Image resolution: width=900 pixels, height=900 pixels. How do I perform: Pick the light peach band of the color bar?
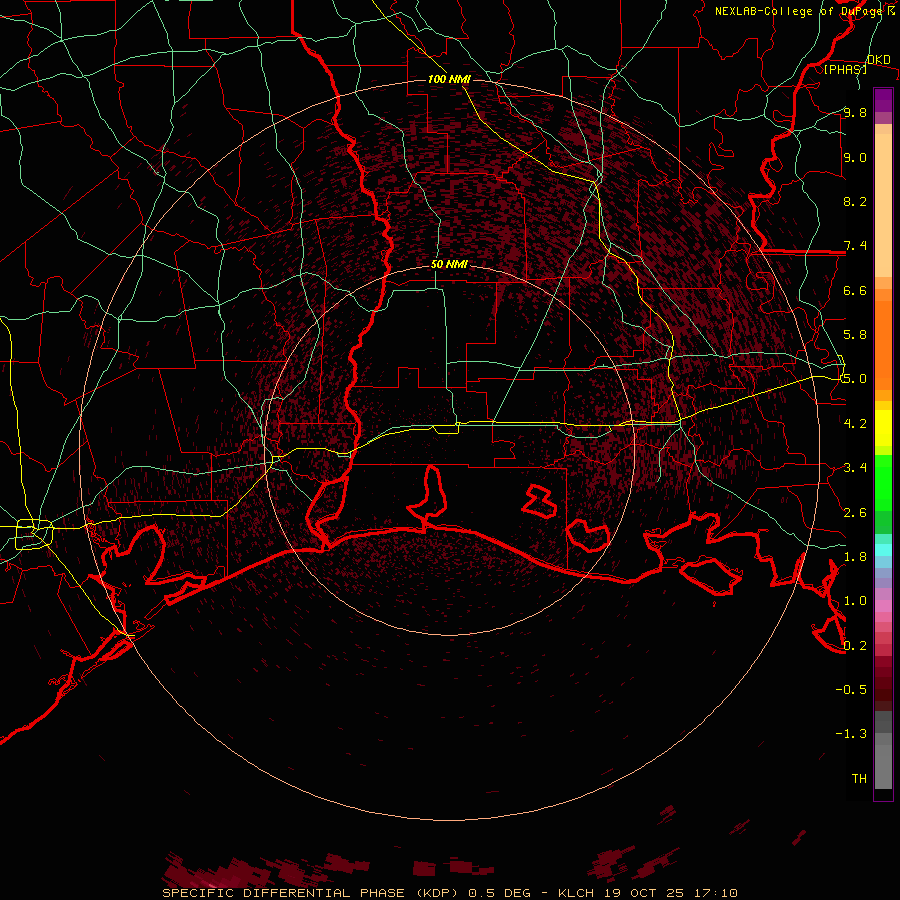[x=883, y=207]
